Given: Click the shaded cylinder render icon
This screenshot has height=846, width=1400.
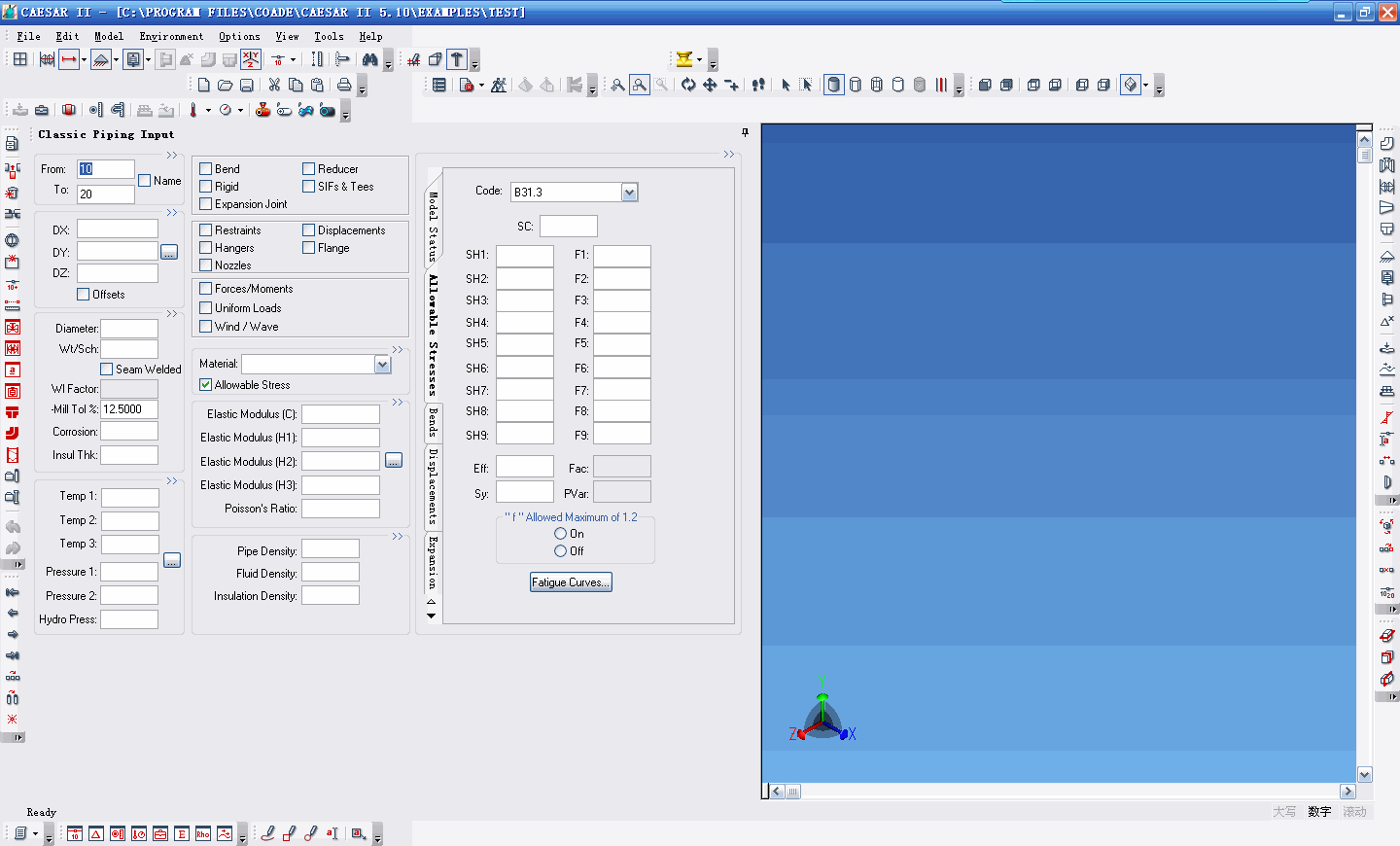Looking at the screenshot, I should tap(834, 85).
